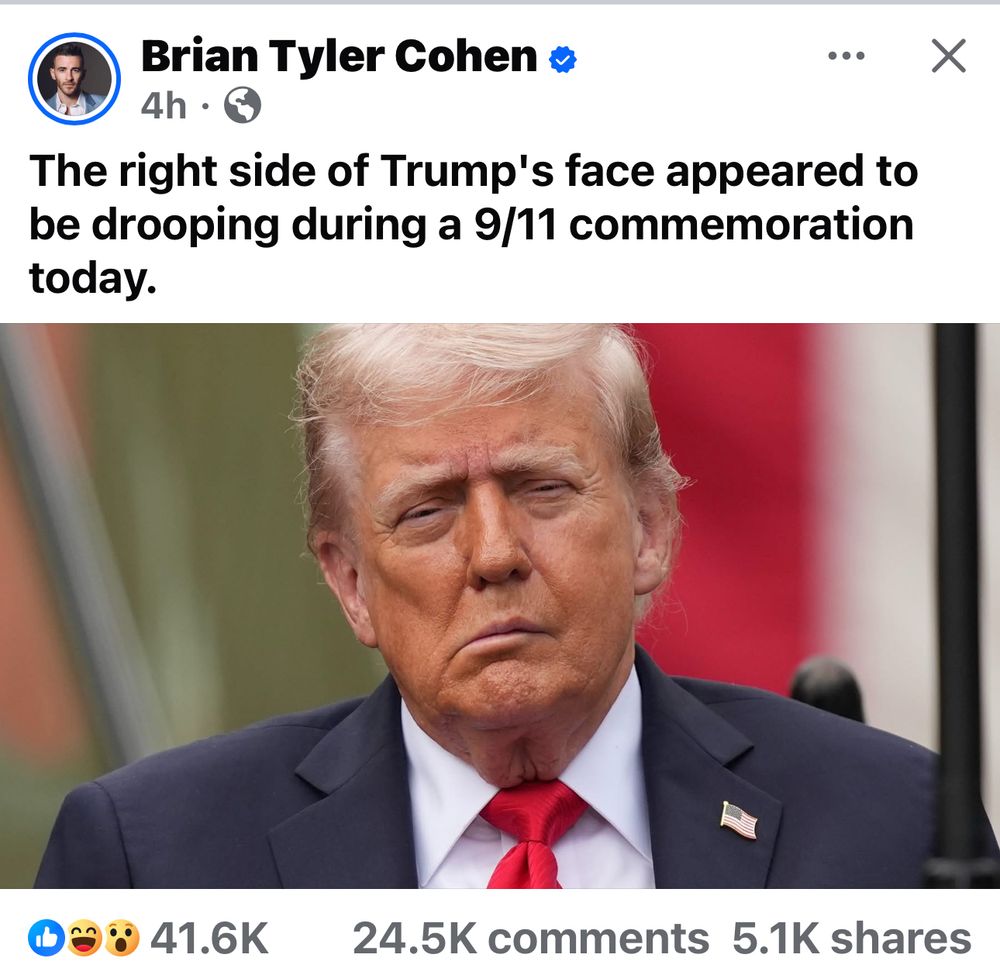The width and height of the screenshot is (1000, 964).
Task: View the 5.1K shares
Action: [x=851, y=938]
